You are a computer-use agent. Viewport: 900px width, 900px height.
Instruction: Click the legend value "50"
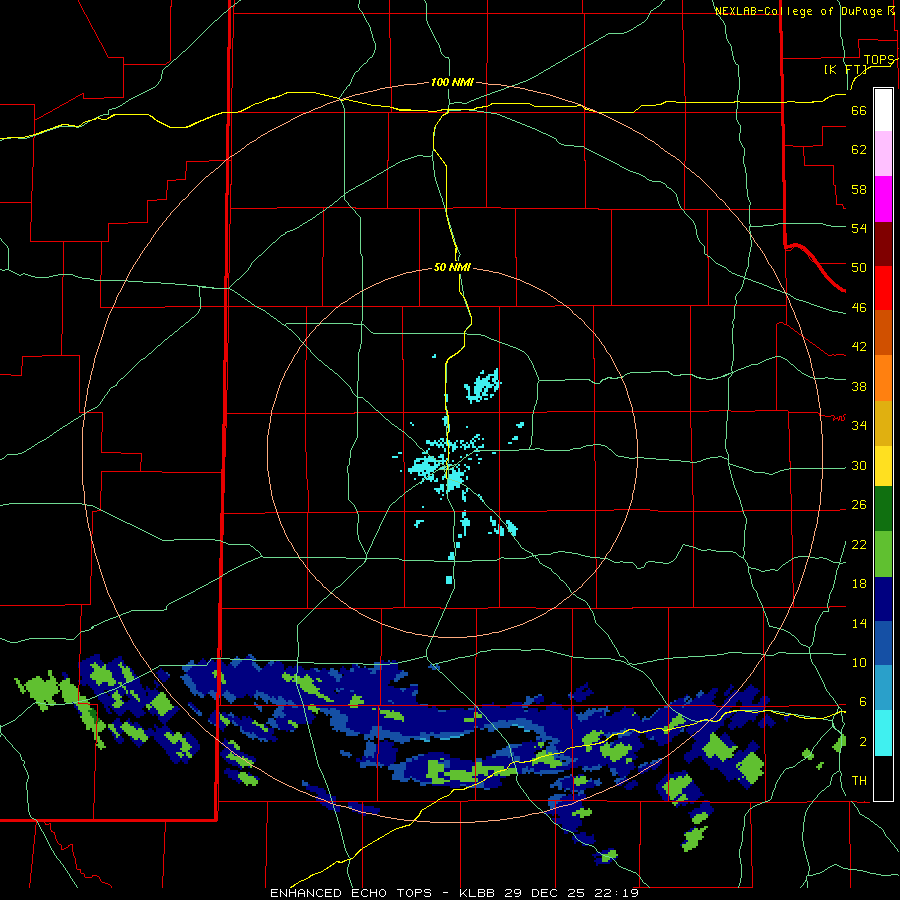tap(859, 268)
